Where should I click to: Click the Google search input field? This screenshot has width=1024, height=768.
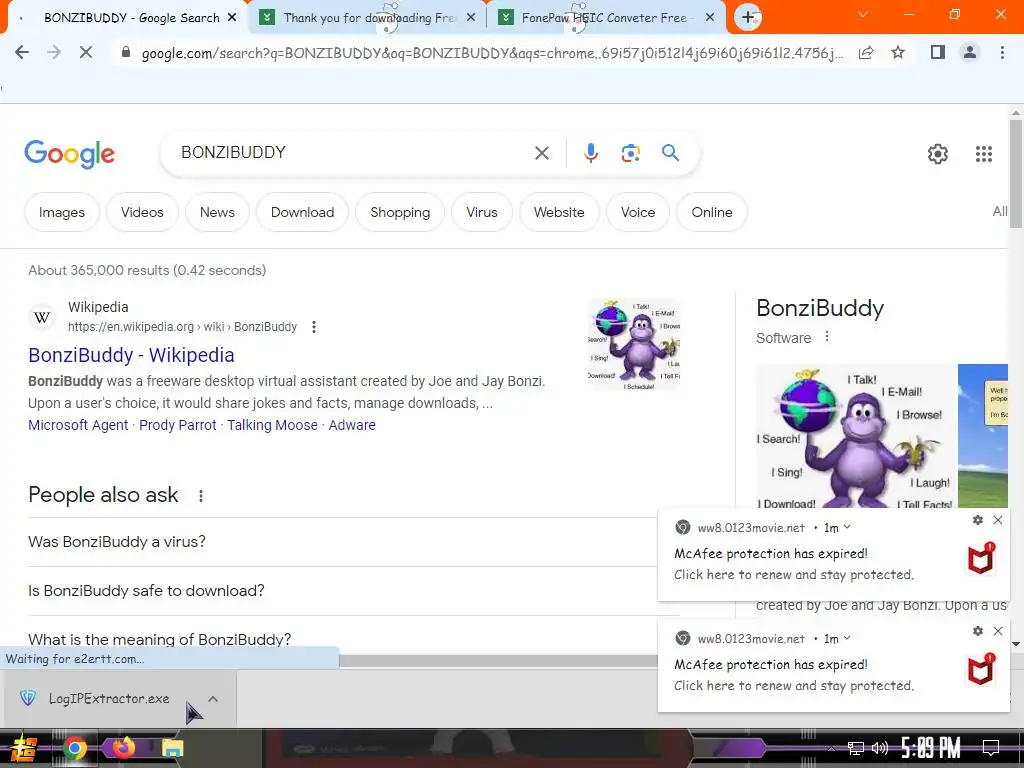[353, 153]
